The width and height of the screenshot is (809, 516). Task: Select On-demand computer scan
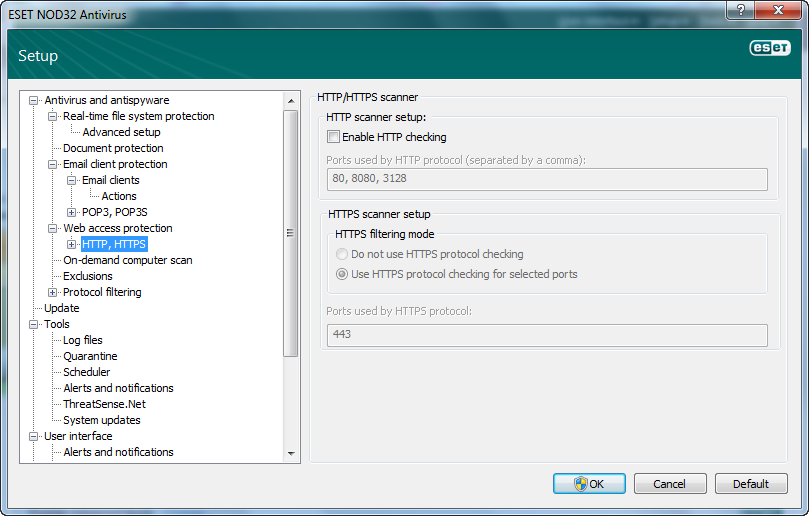click(127, 260)
